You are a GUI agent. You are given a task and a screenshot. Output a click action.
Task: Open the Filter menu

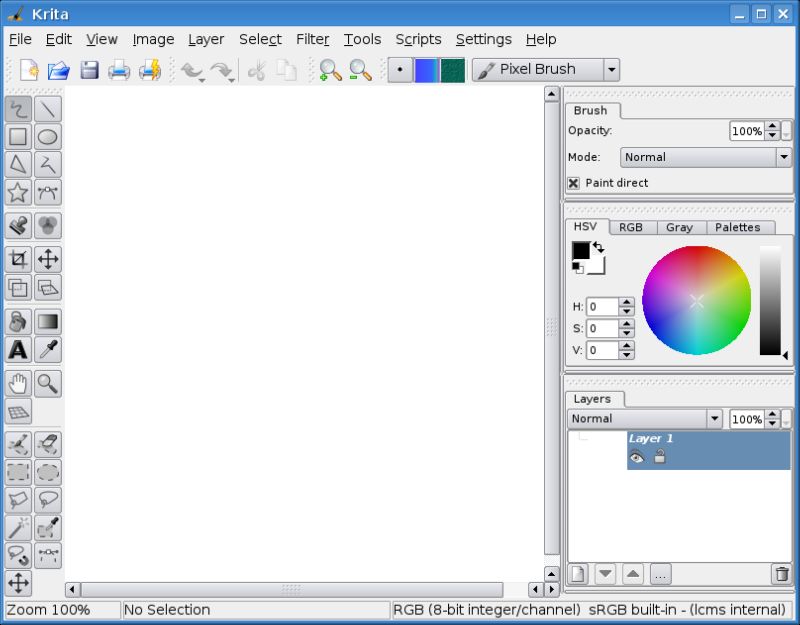[312, 39]
